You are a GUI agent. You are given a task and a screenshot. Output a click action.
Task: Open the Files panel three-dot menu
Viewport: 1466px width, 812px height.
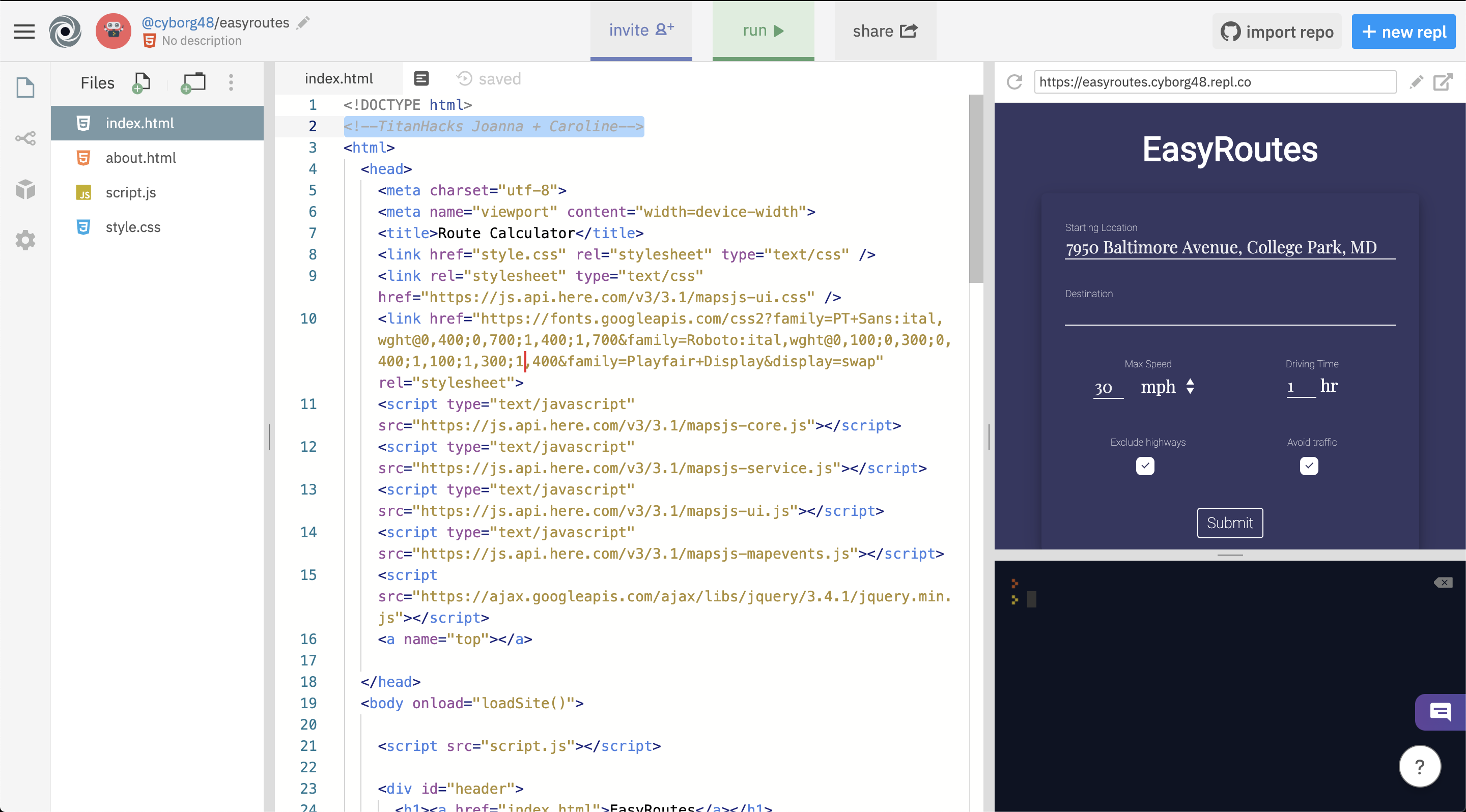(x=231, y=82)
